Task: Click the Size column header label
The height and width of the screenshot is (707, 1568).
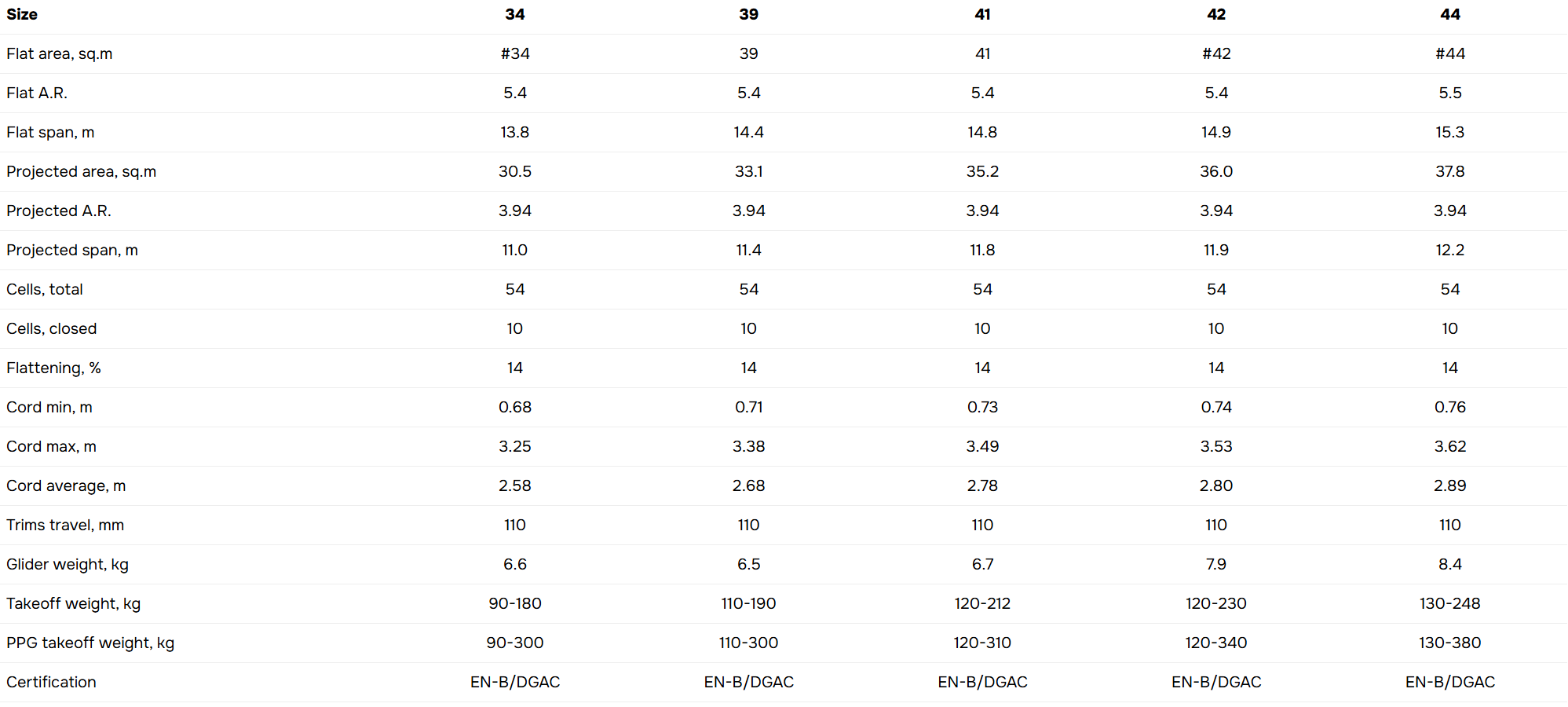Action: [22, 14]
